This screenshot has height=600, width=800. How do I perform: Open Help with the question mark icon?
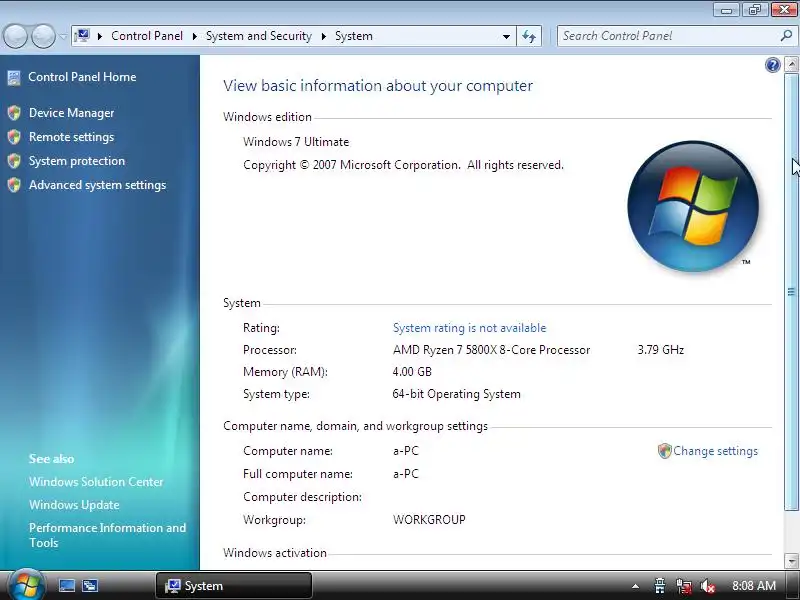click(772, 65)
